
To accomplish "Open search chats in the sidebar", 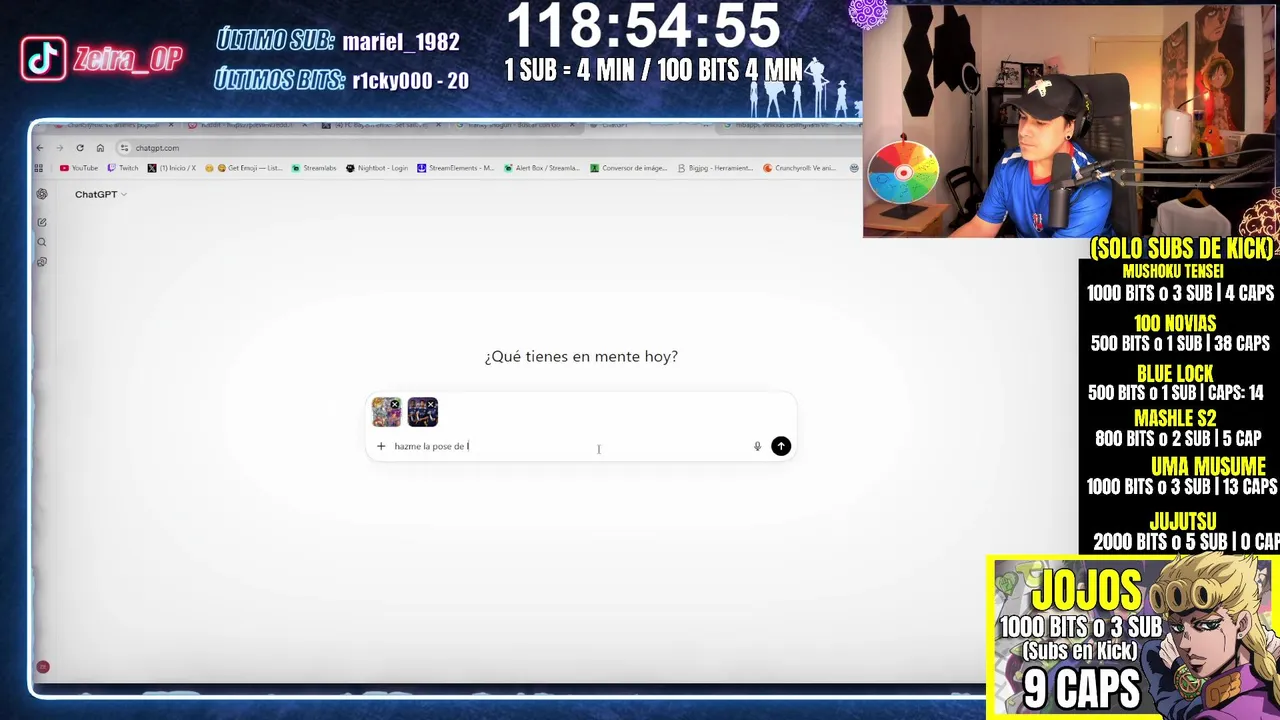I will point(42,242).
